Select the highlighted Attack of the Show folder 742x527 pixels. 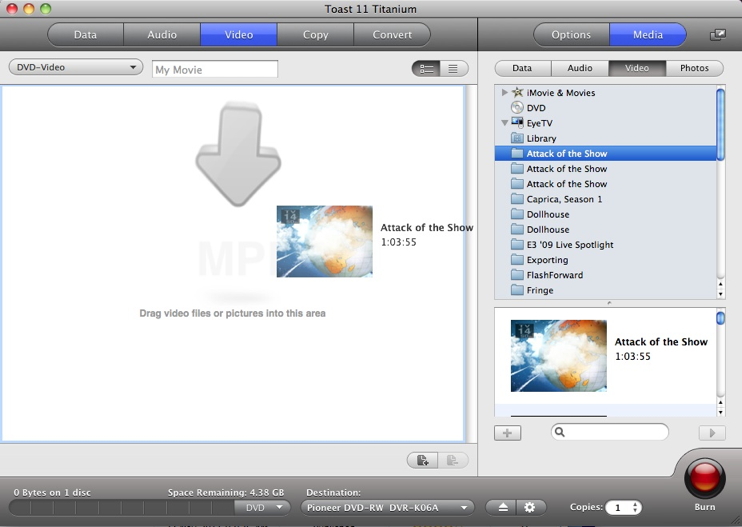tap(605, 153)
